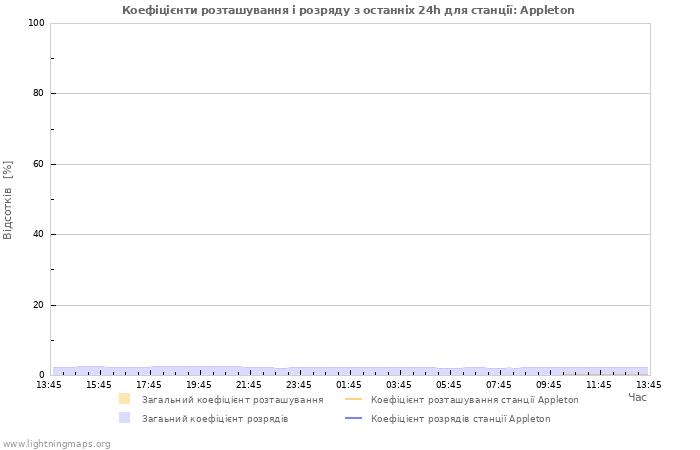Click the blue line icon in the legend

353,418
